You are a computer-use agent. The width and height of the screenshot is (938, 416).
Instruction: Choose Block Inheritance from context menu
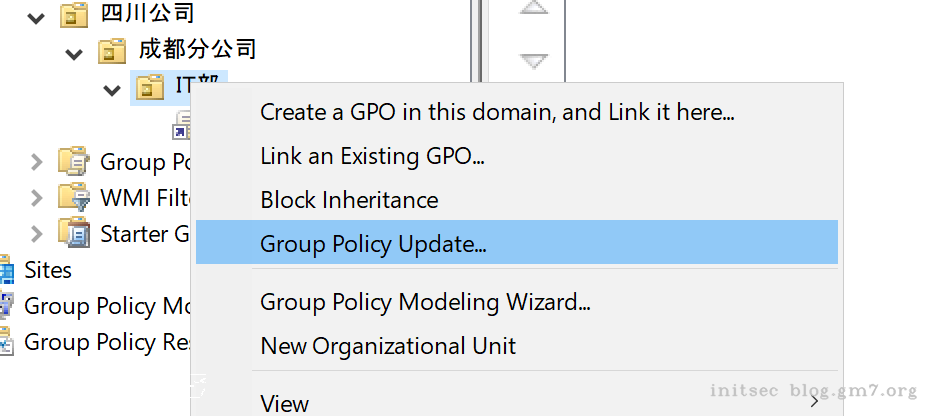[x=349, y=200]
